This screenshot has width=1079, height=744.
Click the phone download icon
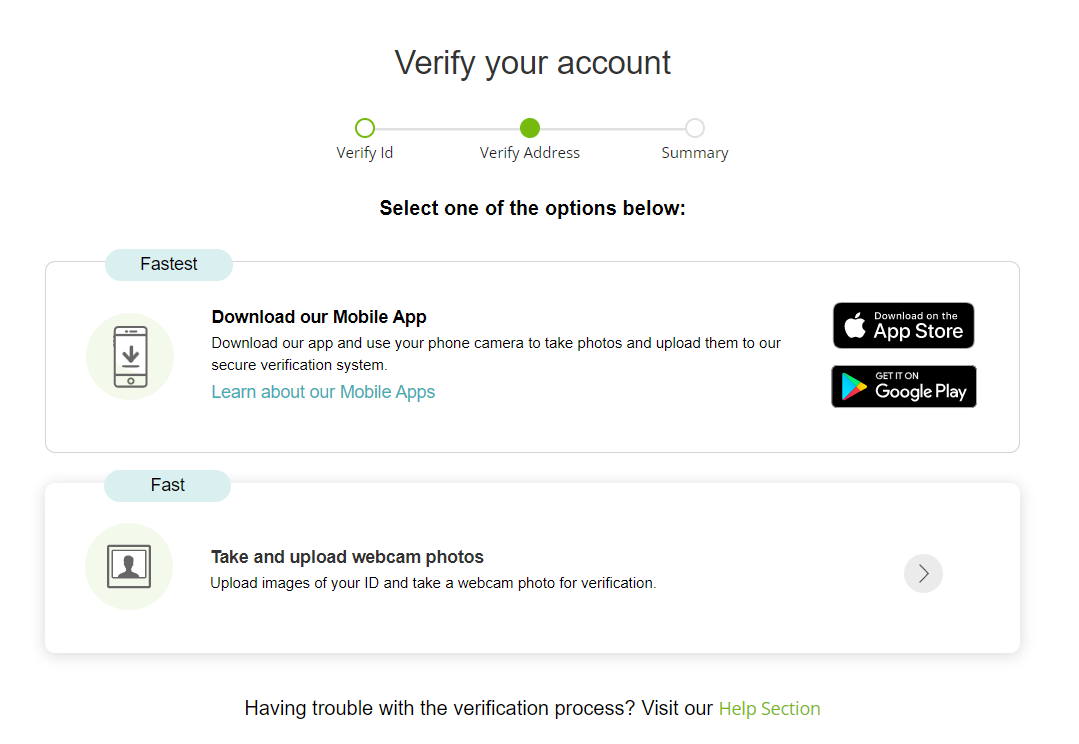click(130, 357)
